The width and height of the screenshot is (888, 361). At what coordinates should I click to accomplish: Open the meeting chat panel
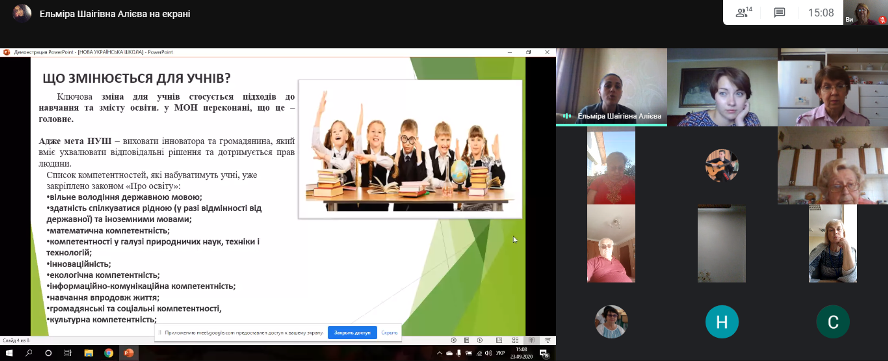[779, 12]
